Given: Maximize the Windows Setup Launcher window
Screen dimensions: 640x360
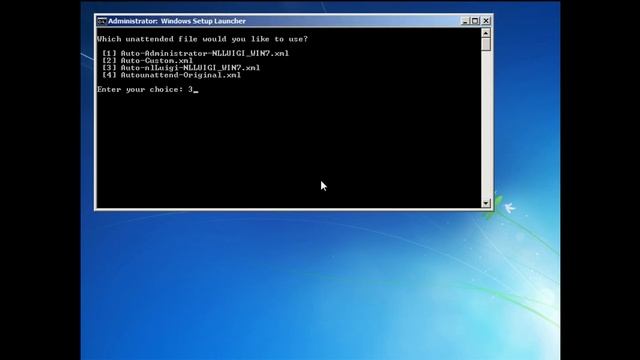Looking at the screenshot, I should (x=475, y=21).
